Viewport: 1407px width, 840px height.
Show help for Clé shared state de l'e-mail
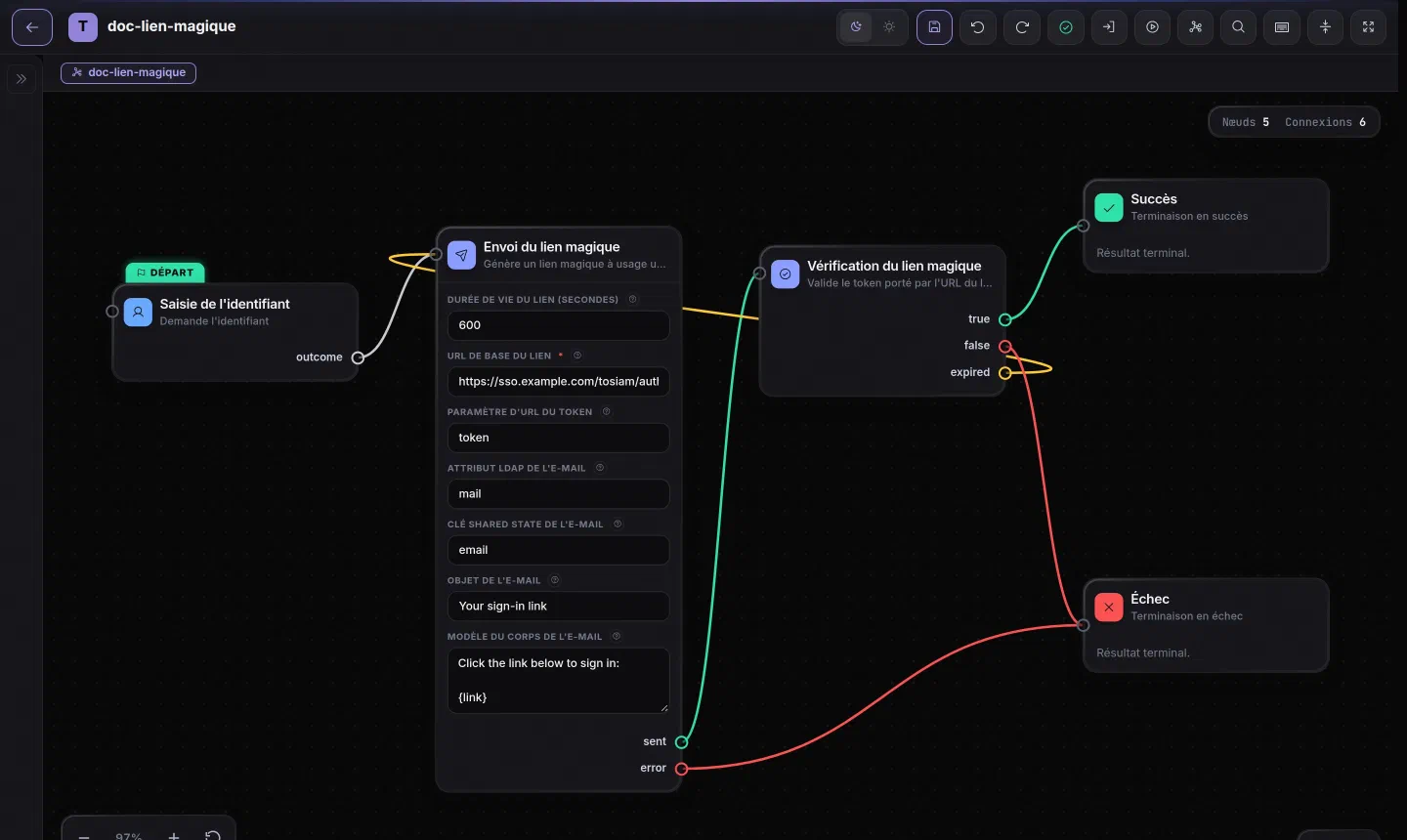[x=618, y=525]
